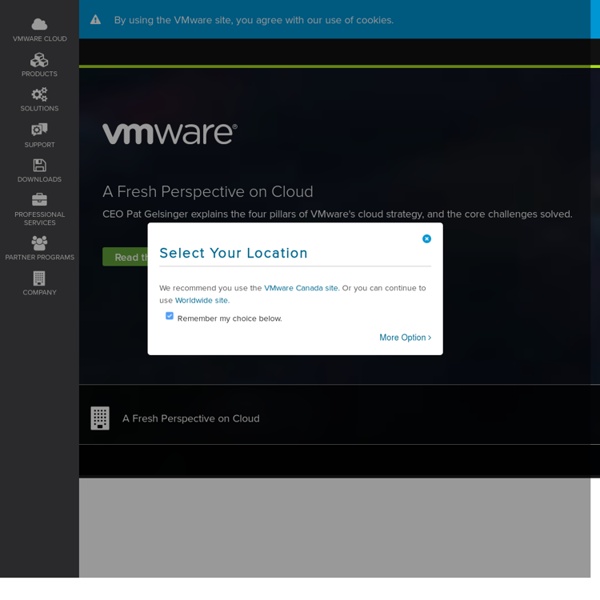Open the Downloads floppy disk icon
The height and width of the screenshot is (600, 600).
click(x=39, y=165)
